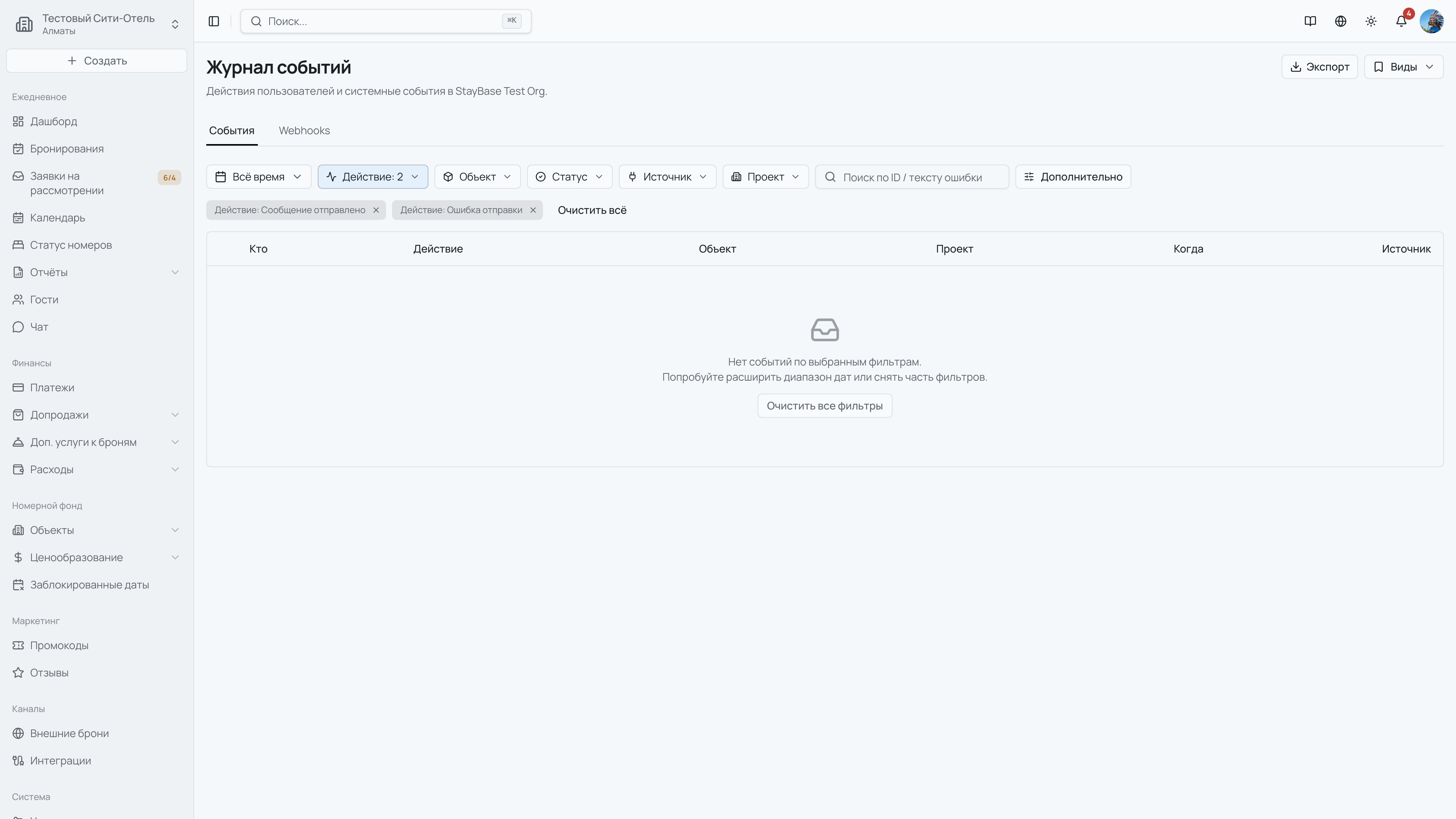The width and height of the screenshot is (1456, 819).
Task: Click Очистить всё next to chips
Action: 592,210
